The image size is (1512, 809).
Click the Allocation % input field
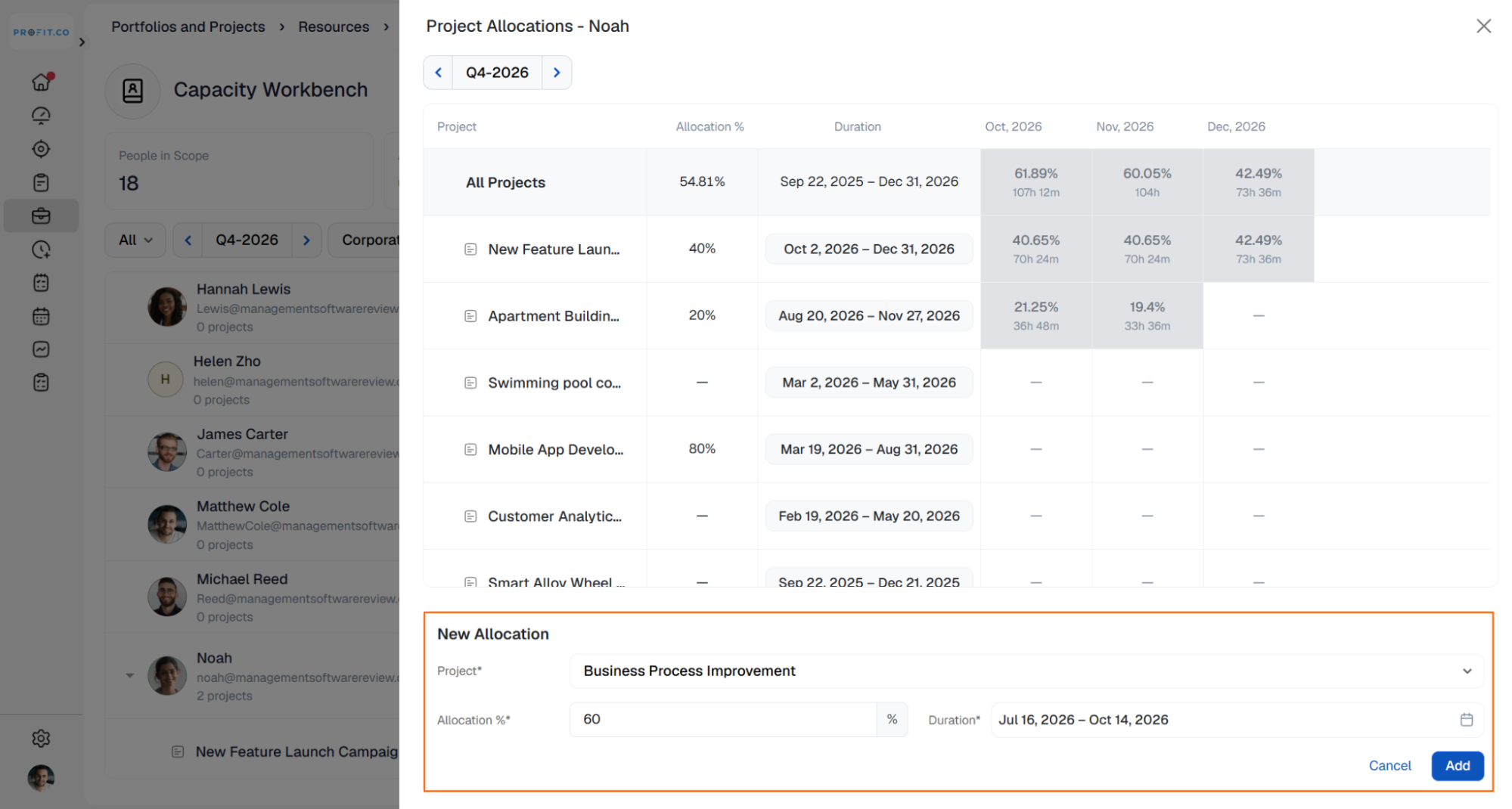[723, 720]
